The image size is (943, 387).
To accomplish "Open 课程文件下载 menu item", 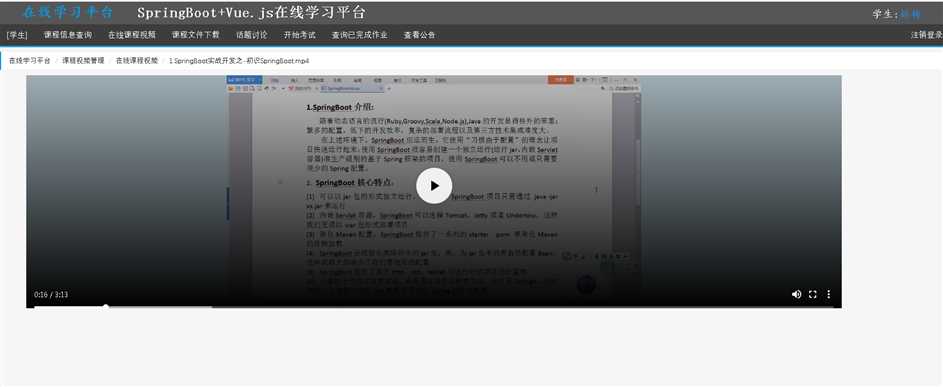I will [x=195, y=35].
